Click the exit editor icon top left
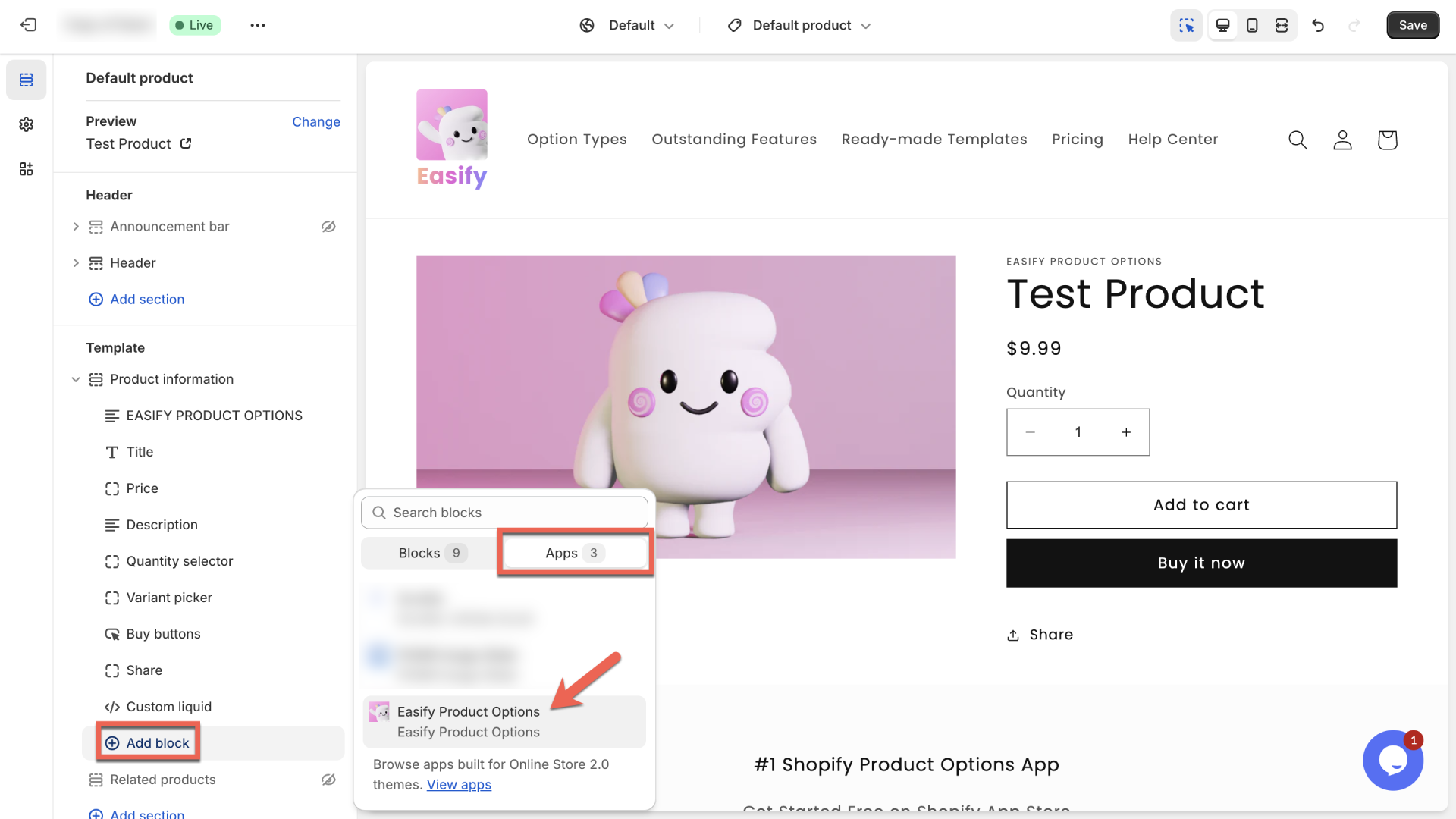 pos(28,25)
